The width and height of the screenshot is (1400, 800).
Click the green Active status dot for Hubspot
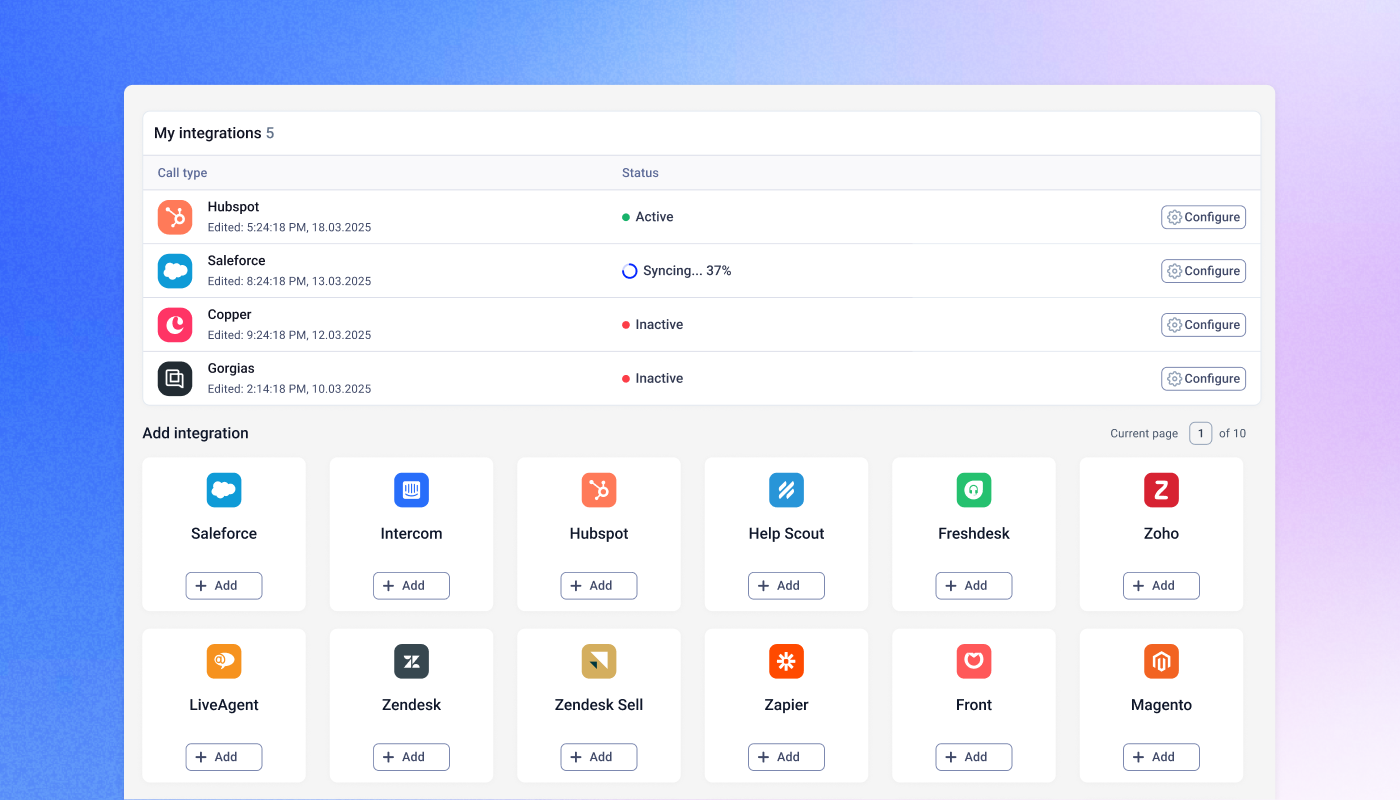pos(626,217)
